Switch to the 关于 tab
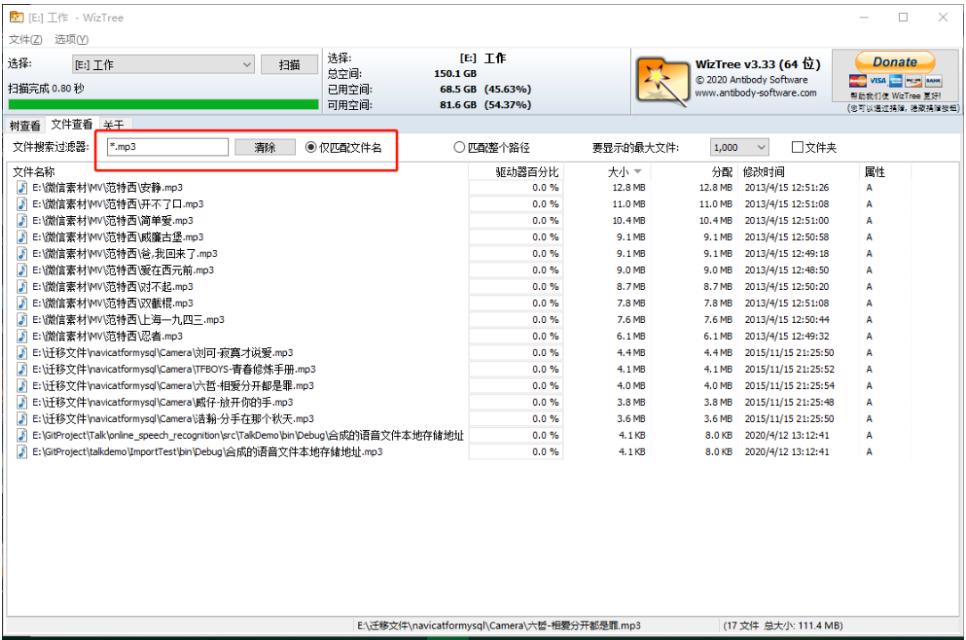966x640 pixels. [x=113, y=126]
